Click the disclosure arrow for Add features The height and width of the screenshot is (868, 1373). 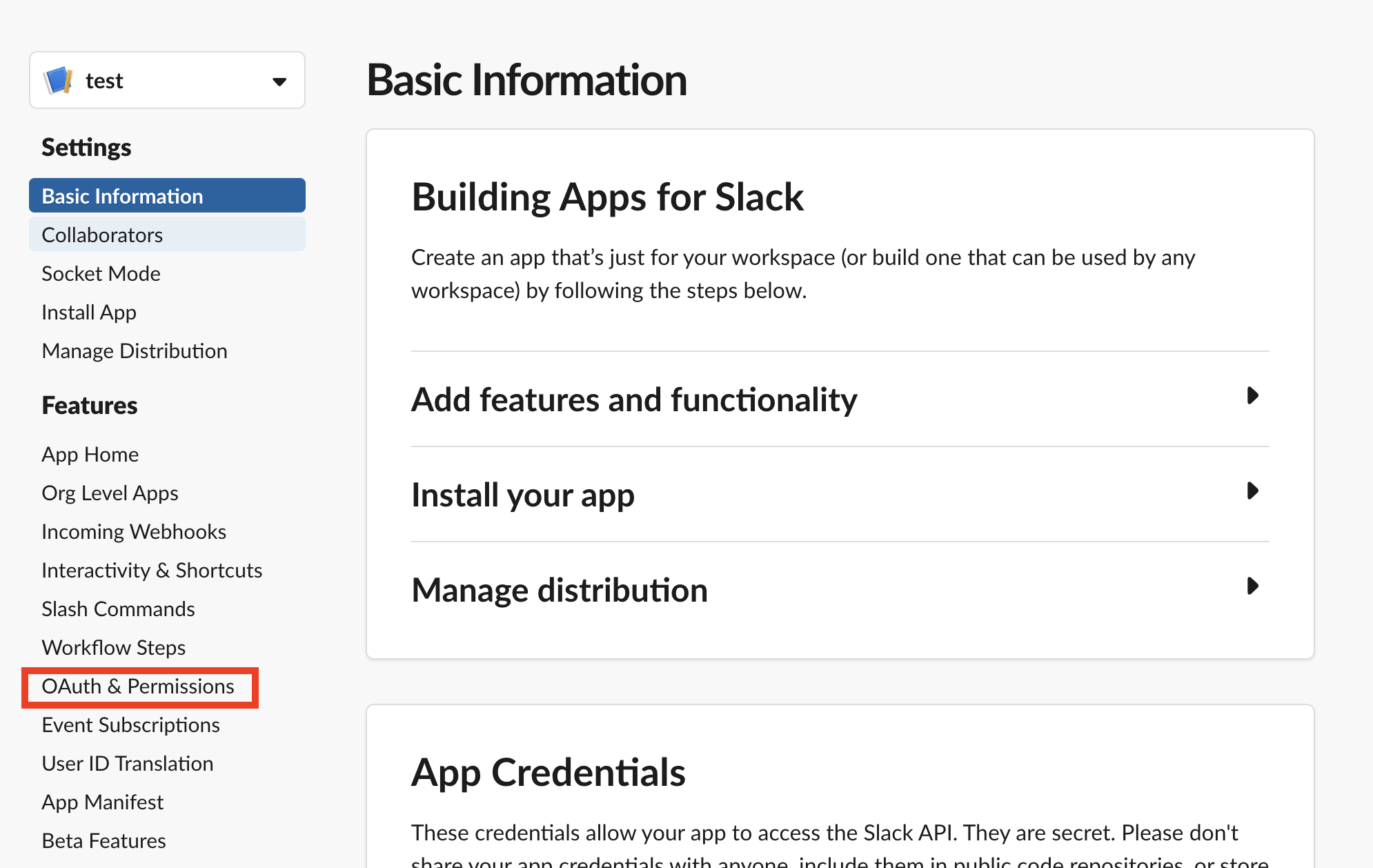click(1252, 397)
